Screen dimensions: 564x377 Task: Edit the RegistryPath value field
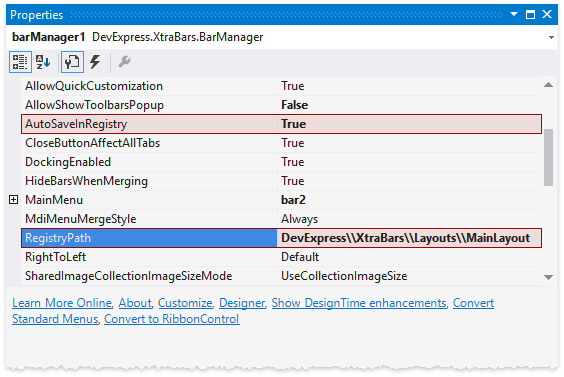tap(409, 238)
